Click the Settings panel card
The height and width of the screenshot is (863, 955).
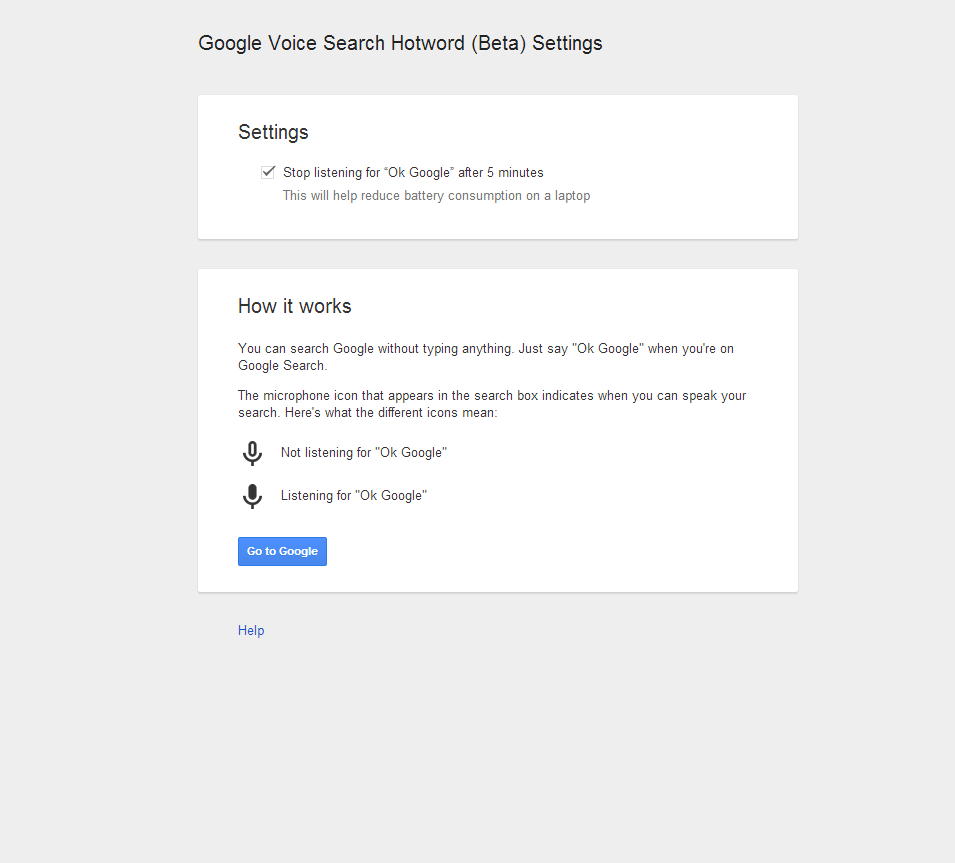click(x=497, y=166)
